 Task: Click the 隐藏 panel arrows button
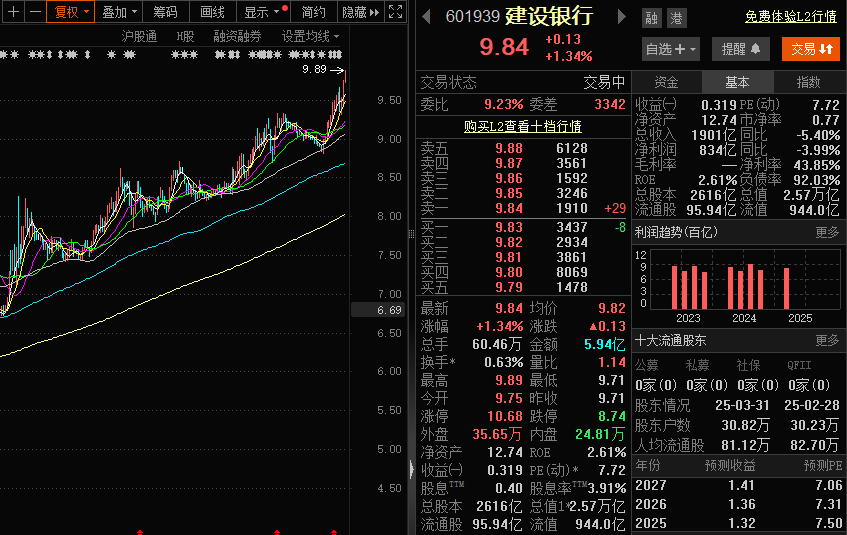[360, 11]
